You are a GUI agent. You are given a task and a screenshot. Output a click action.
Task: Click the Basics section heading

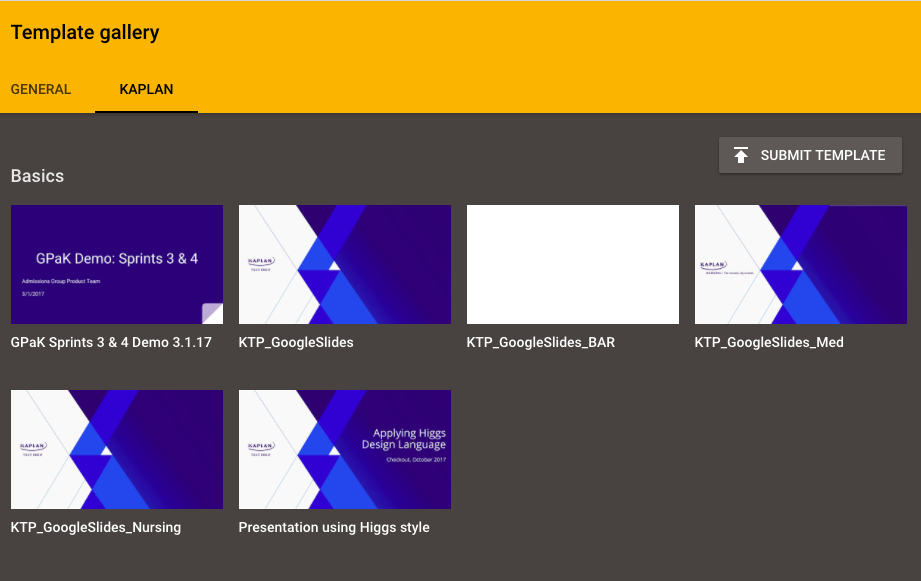pos(37,176)
